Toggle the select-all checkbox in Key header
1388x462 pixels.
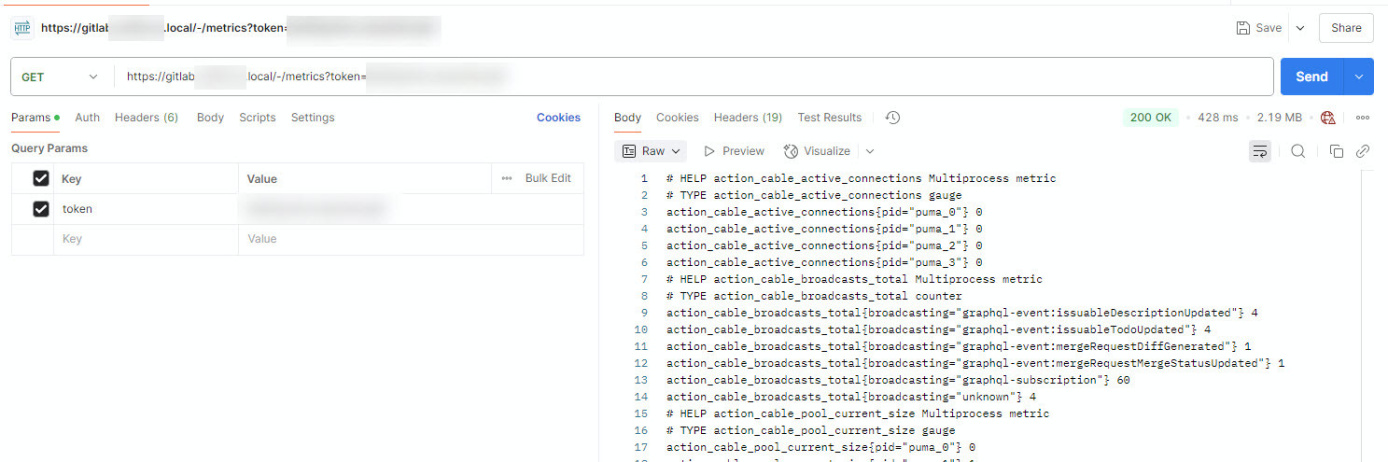click(41, 179)
